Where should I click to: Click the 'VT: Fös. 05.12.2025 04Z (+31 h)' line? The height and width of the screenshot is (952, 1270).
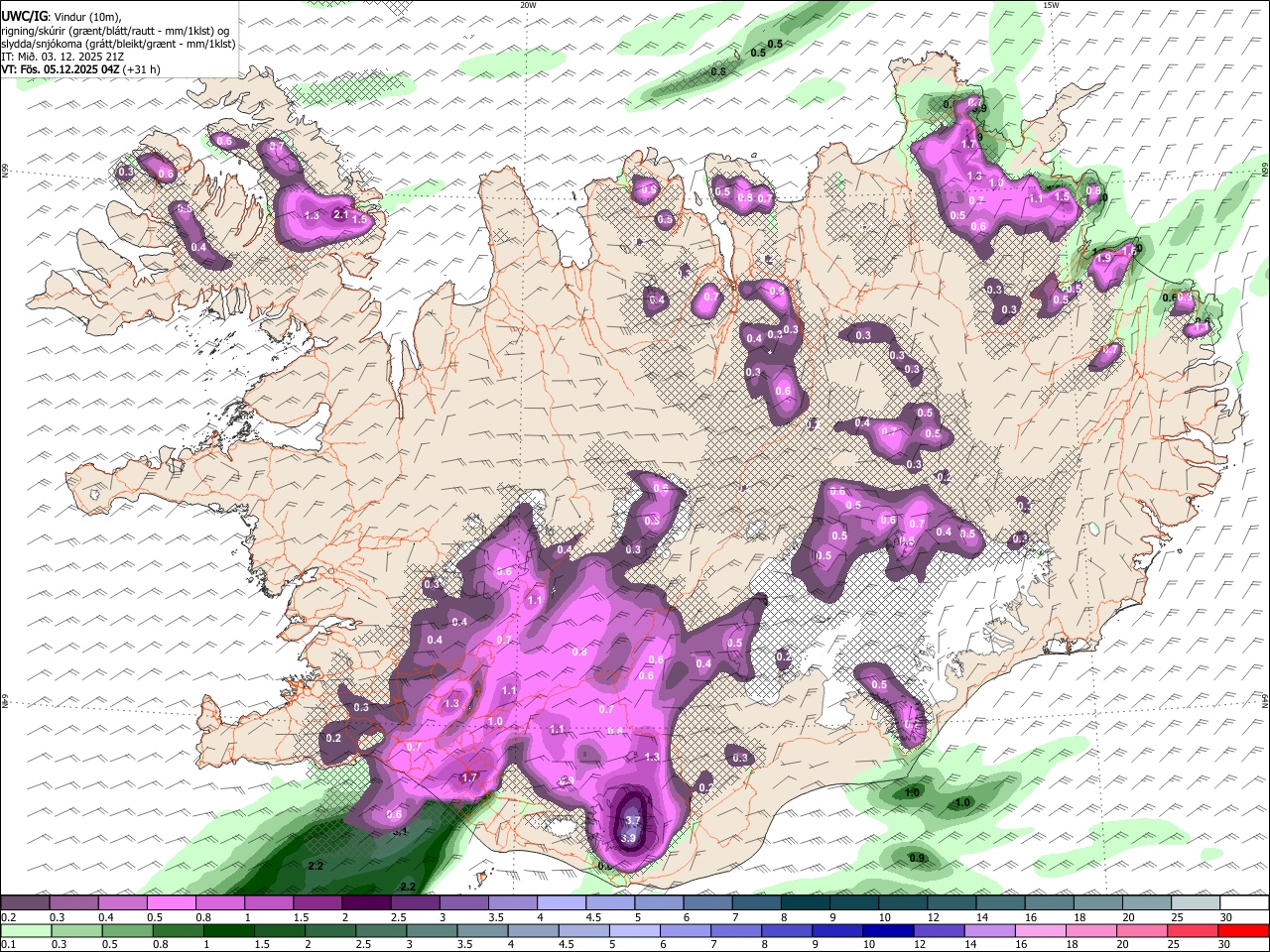coord(81,69)
